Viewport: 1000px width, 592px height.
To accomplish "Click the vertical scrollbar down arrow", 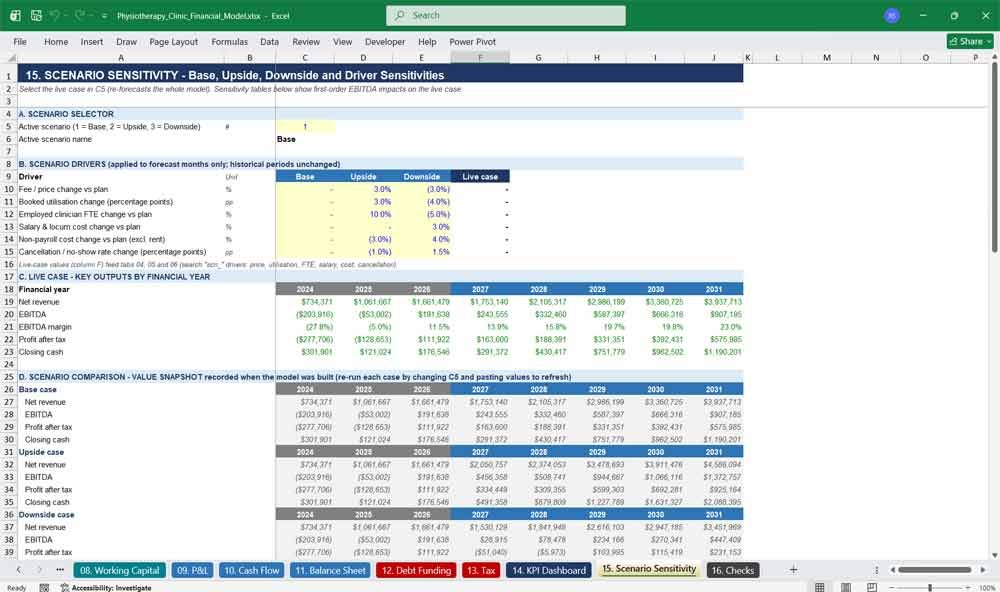I will pos(994,556).
